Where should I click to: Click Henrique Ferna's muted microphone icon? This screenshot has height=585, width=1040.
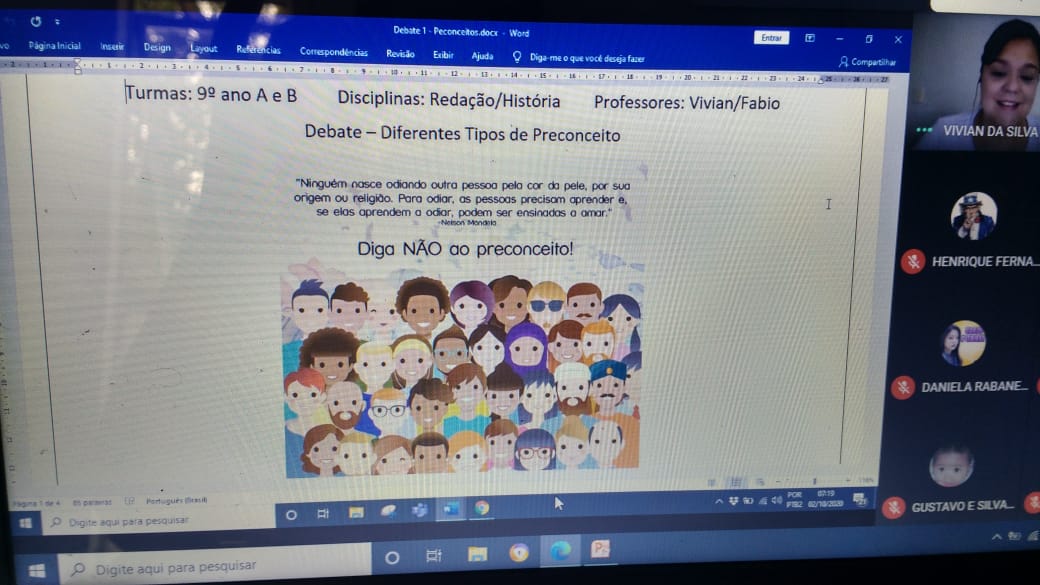[913, 261]
